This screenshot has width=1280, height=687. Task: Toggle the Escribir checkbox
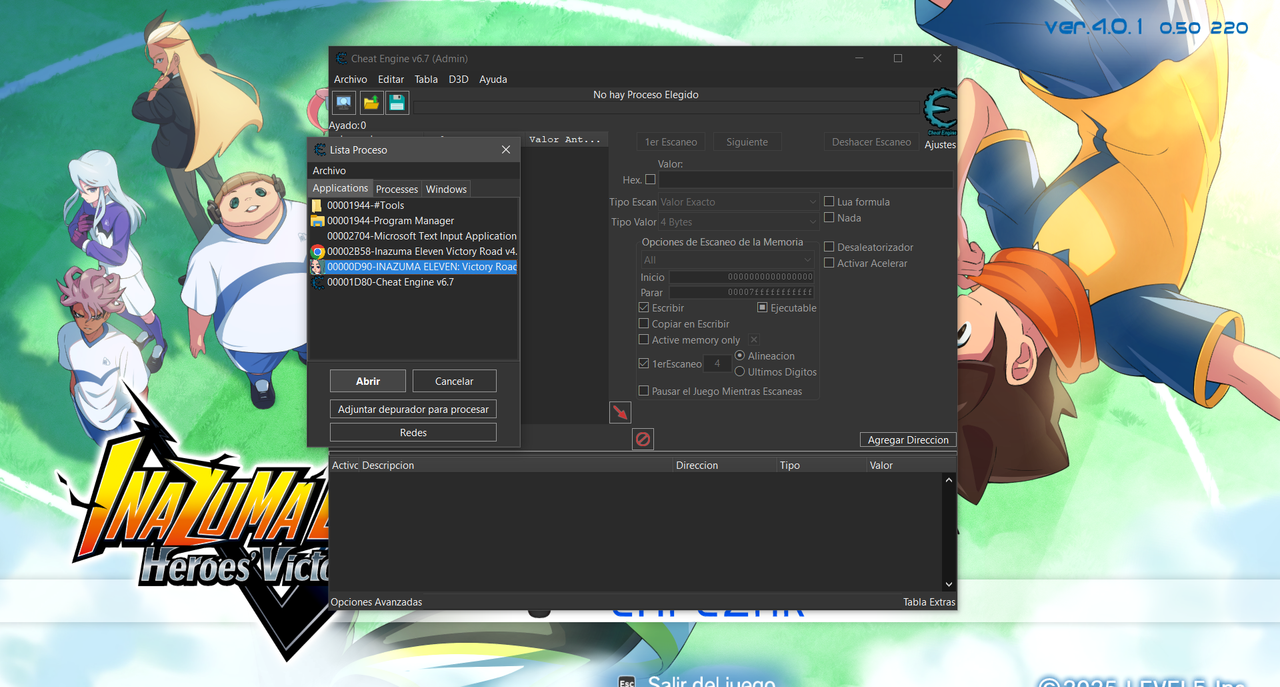click(x=644, y=308)
